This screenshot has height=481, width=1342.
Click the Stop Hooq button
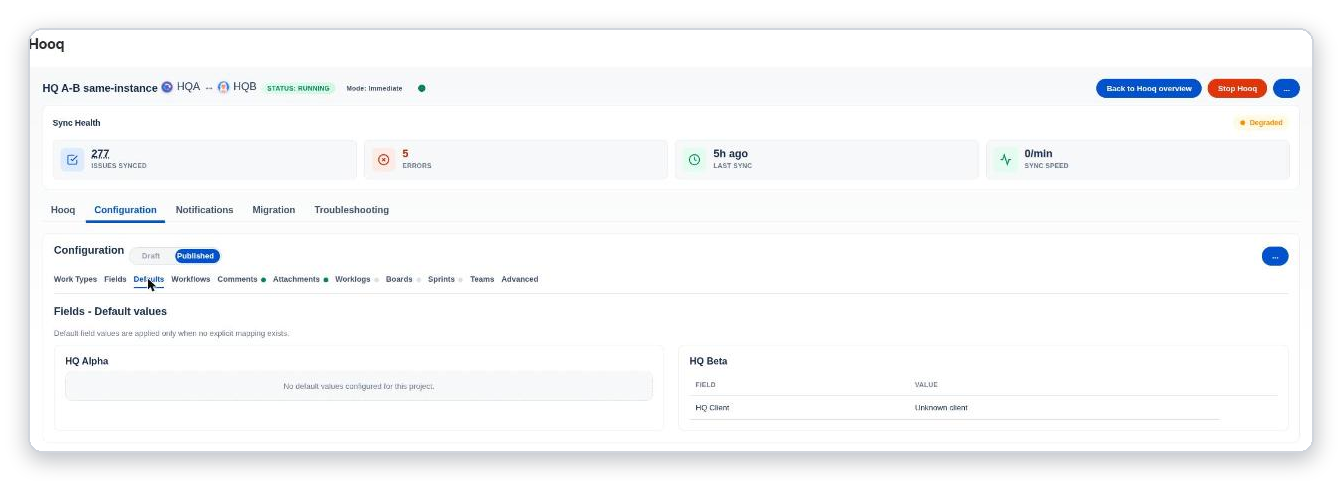tap(1237, 88)
